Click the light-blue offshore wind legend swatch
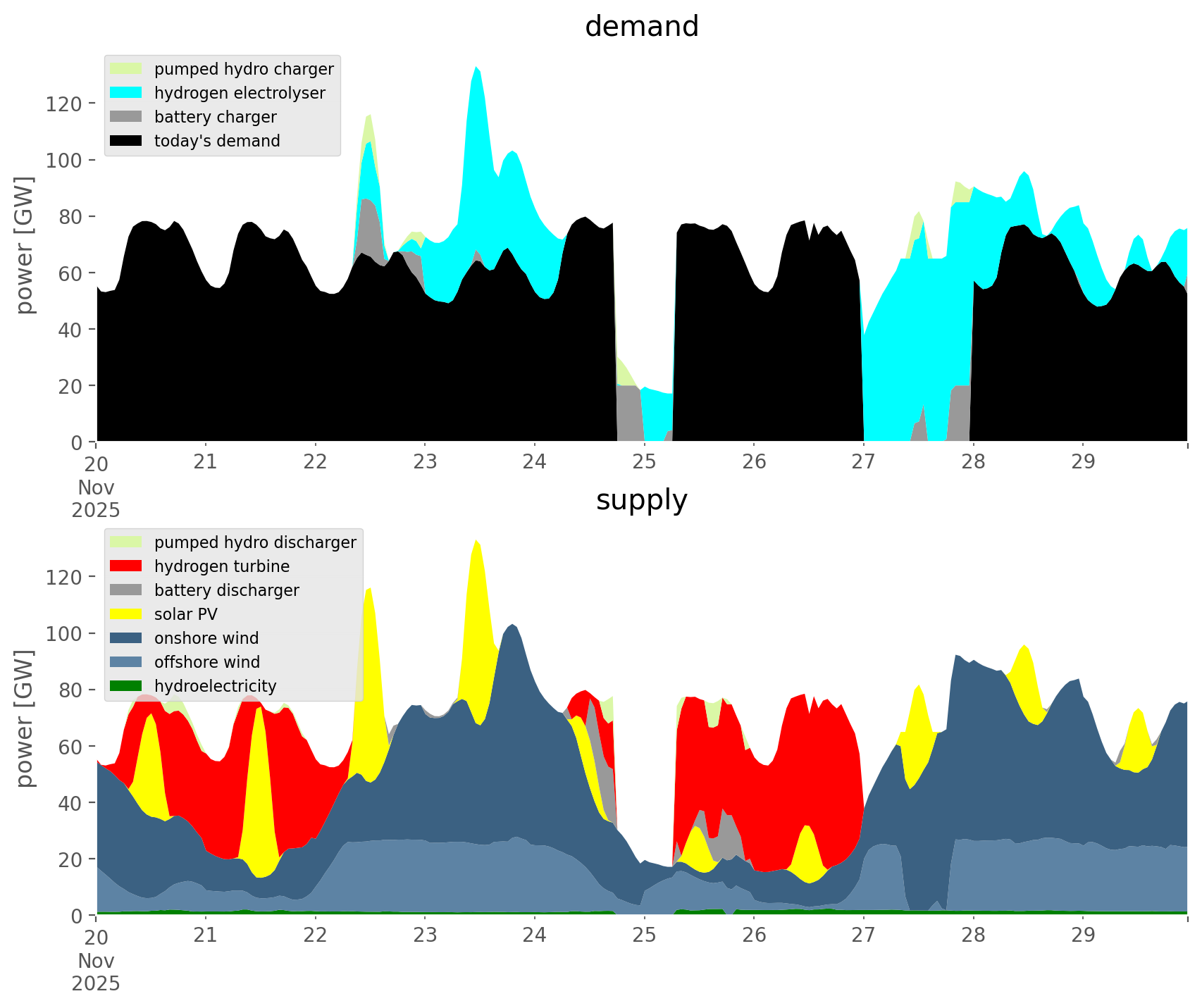1202x1008 pixels. point(126,662)
